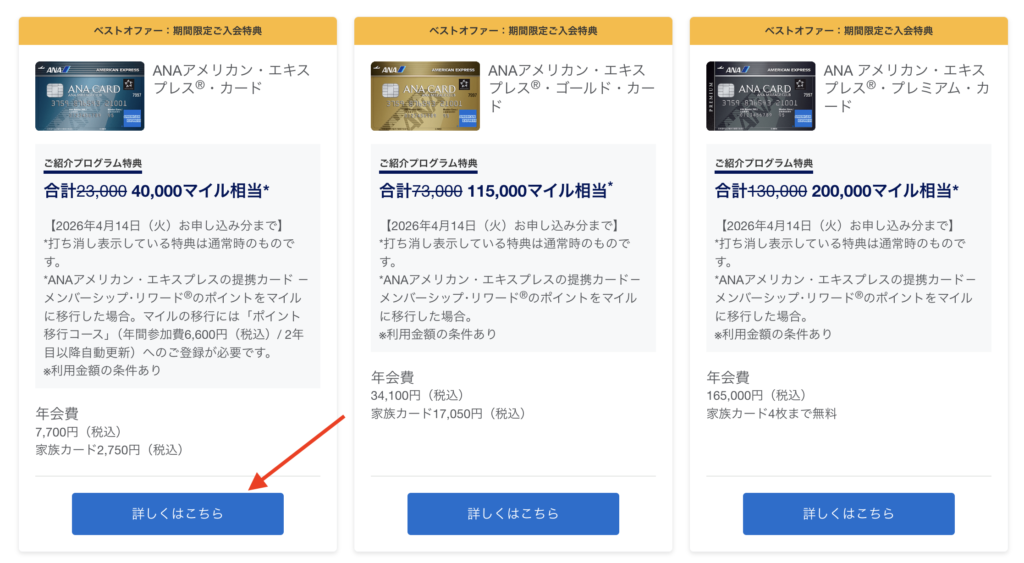
Task: Click the black ANA Premium card image
Action: coord(761,96)
